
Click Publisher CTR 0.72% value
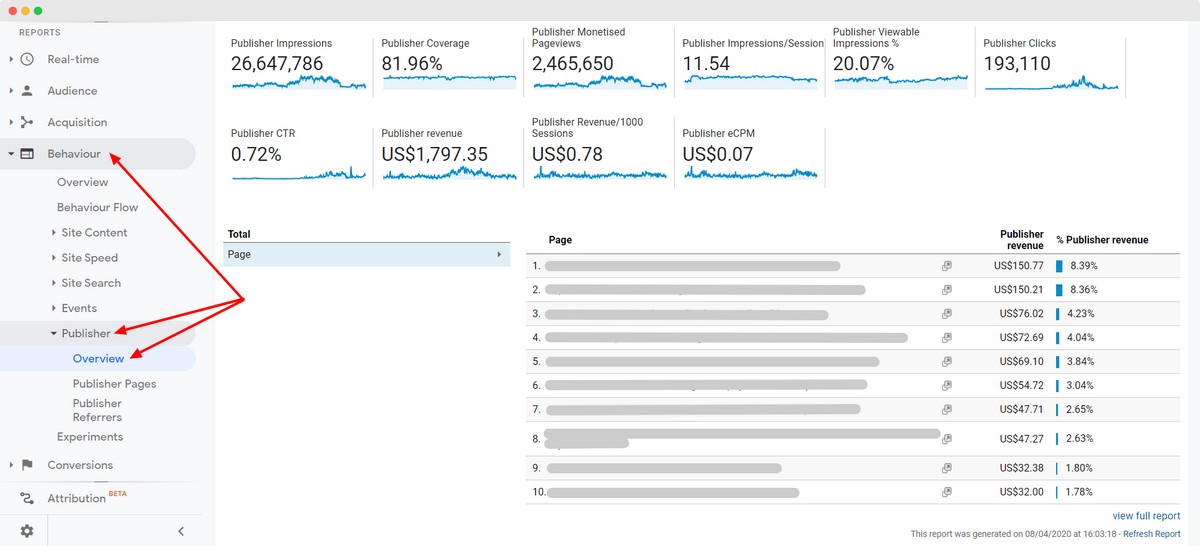tap(256, 154)
